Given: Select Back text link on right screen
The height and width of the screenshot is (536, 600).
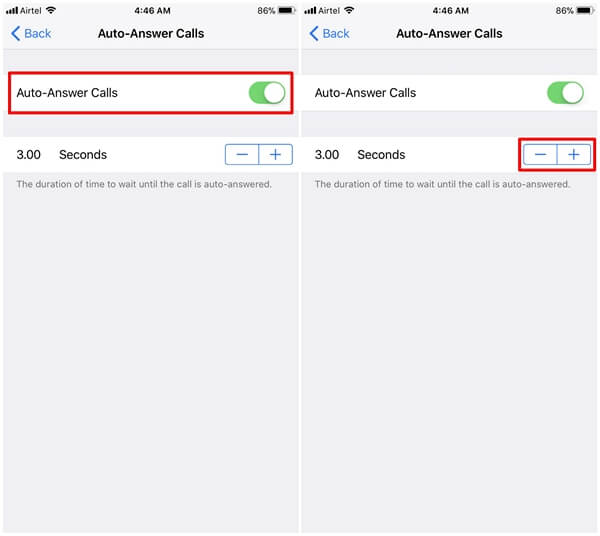Looking at the screenshot, I should tap(336, 34).
